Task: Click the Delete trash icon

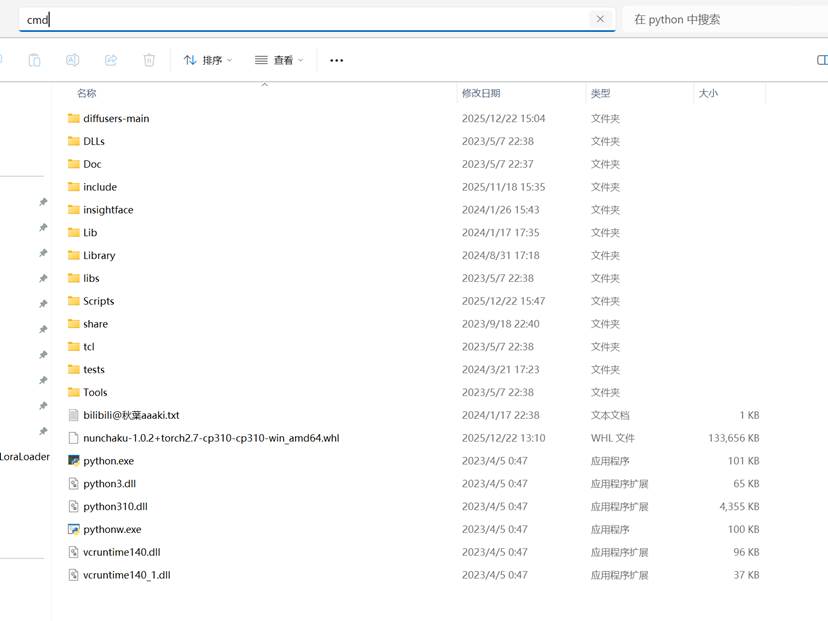Action: (149, 60)
